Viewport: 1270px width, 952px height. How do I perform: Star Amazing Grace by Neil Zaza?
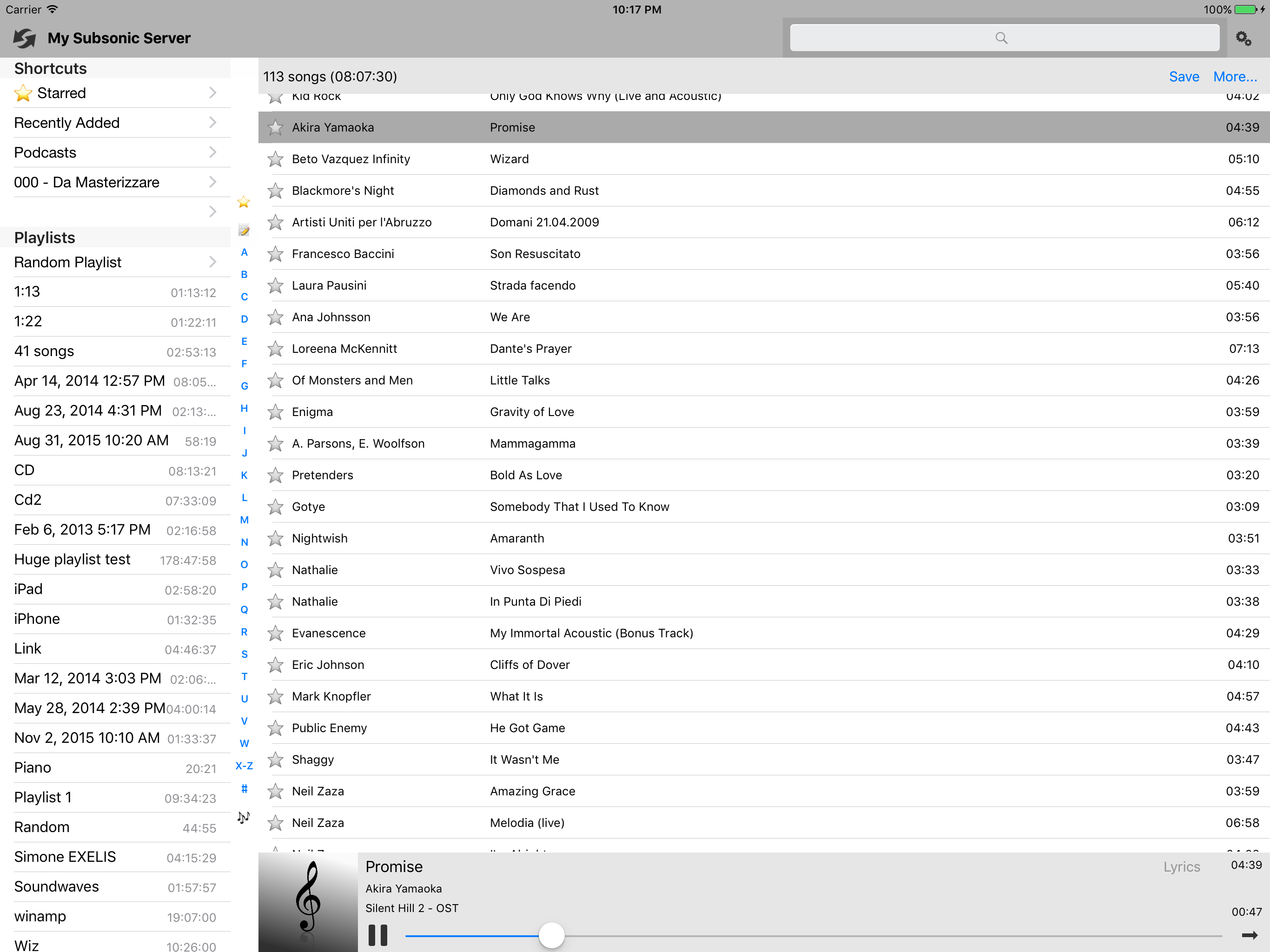(276, 791)
